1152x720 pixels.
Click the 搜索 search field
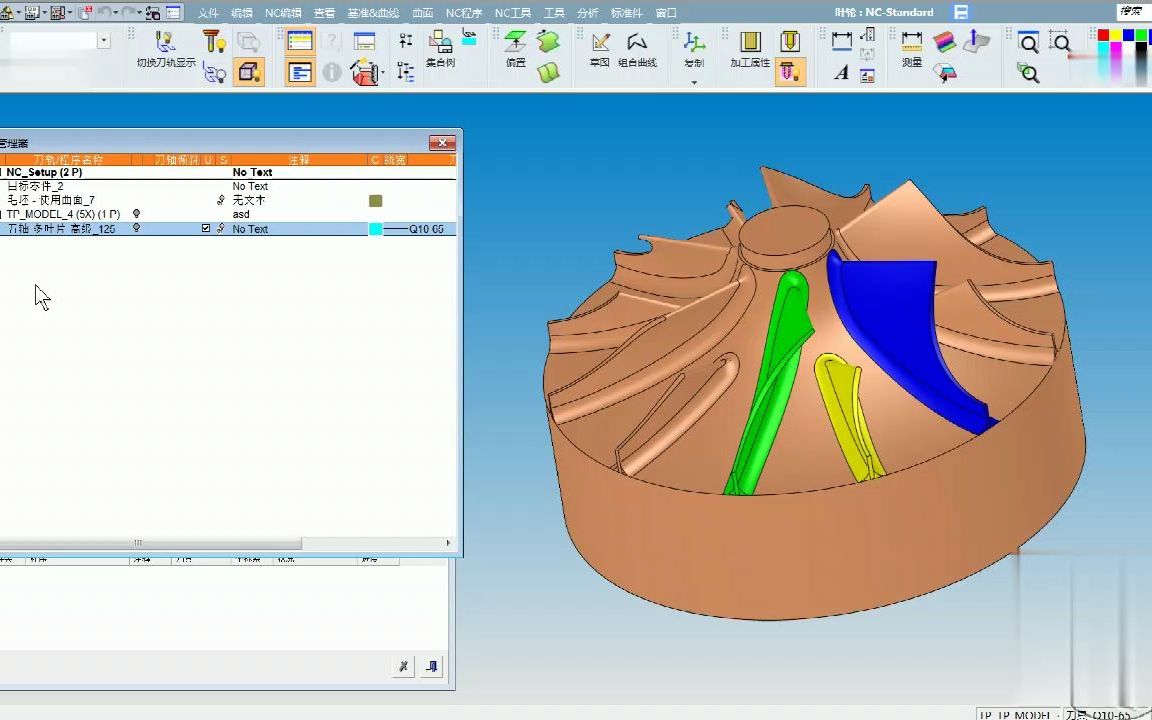(x=1131, y=12)
